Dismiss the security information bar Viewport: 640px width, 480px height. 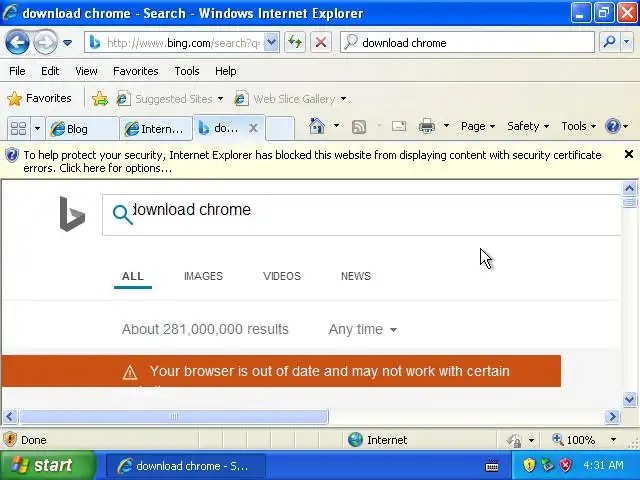coord(629,154)
